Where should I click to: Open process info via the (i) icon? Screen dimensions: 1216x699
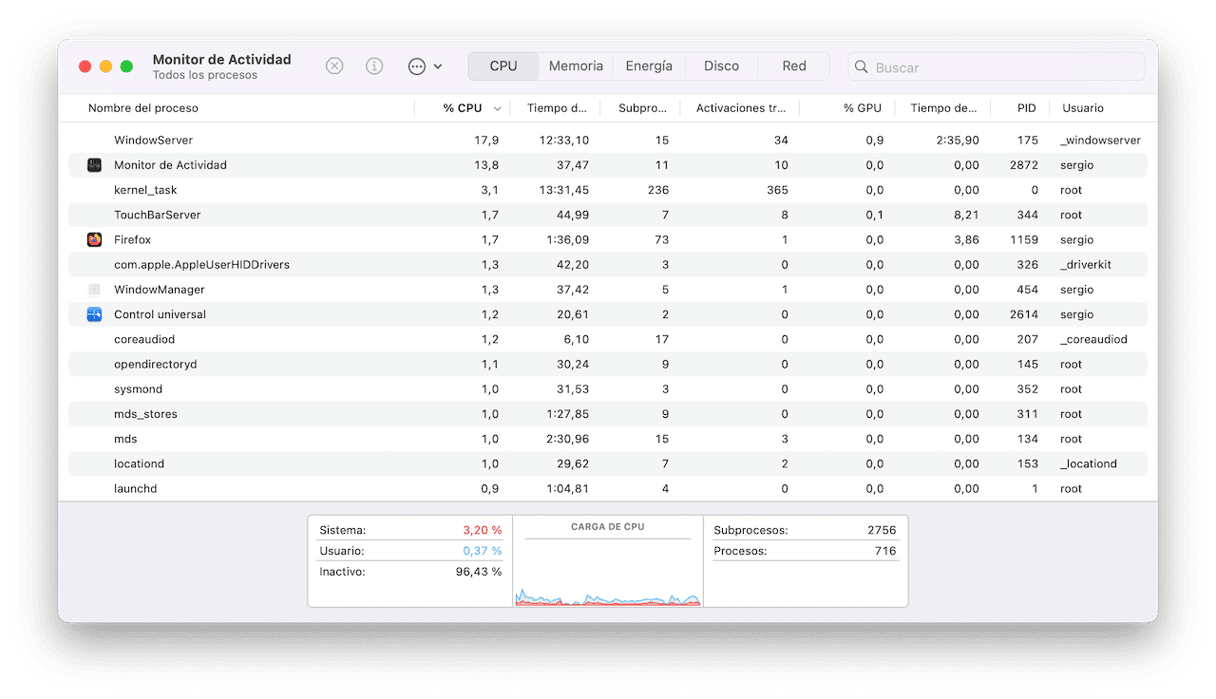[375, 66]
